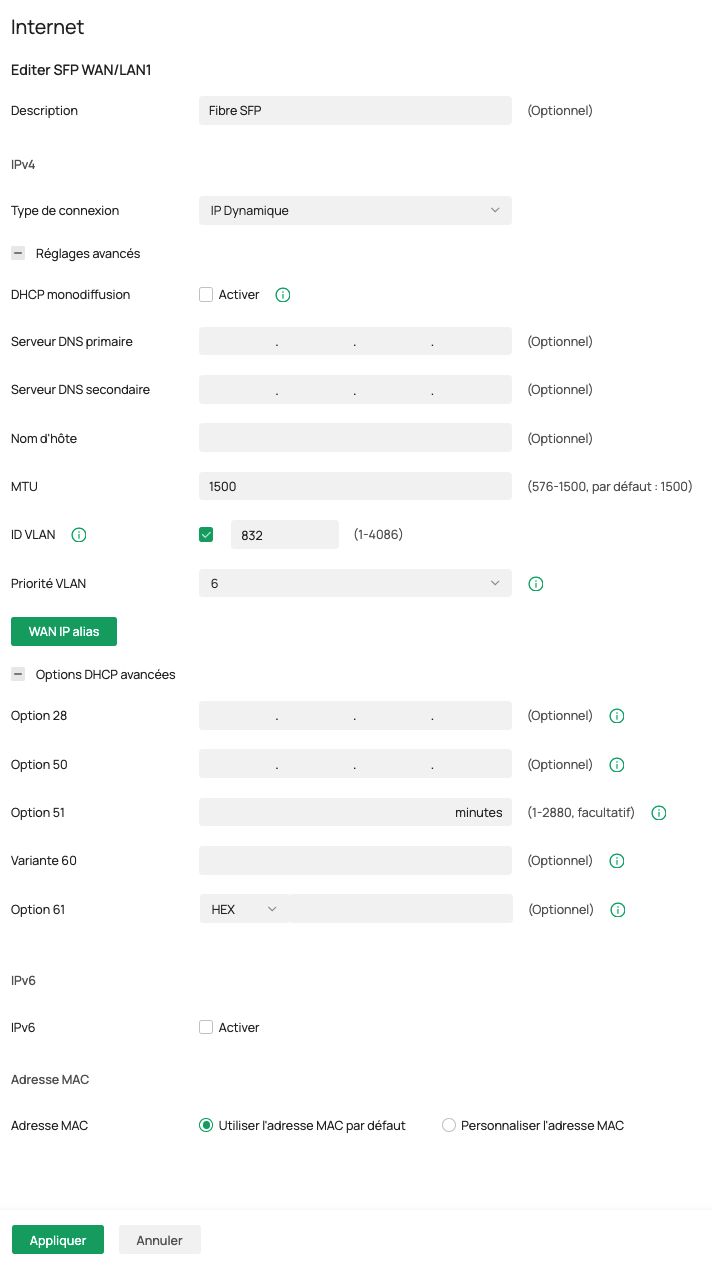
Task: Show the Option 50 info tooltip
Action: tap(617, 765)
